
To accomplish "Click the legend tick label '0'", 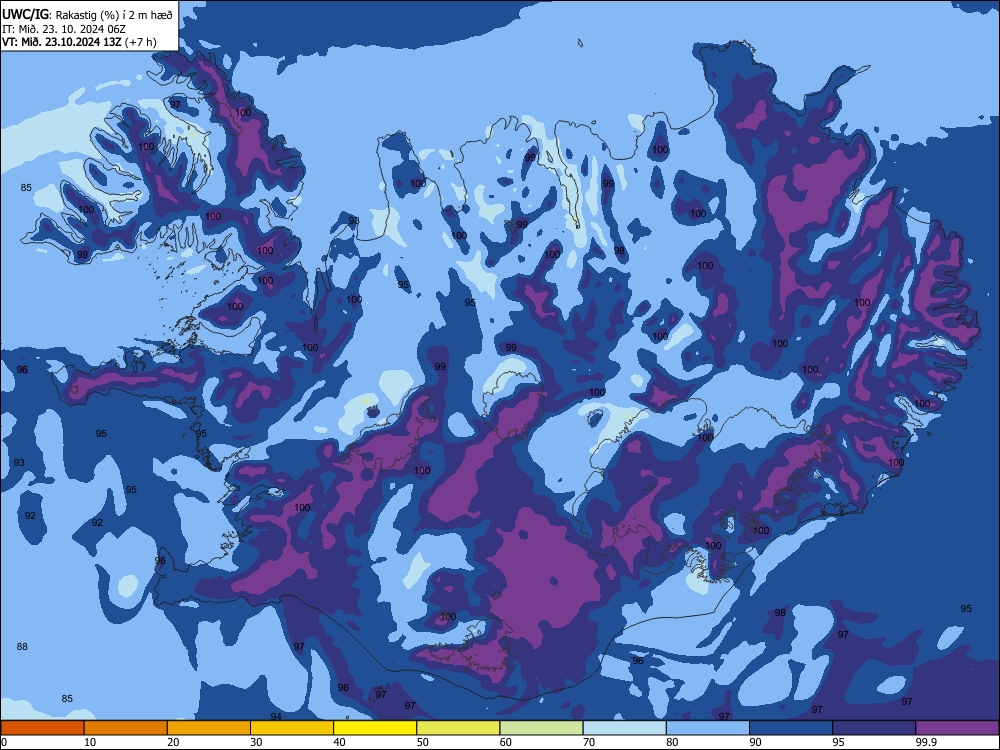I will (x=4, y=742).
